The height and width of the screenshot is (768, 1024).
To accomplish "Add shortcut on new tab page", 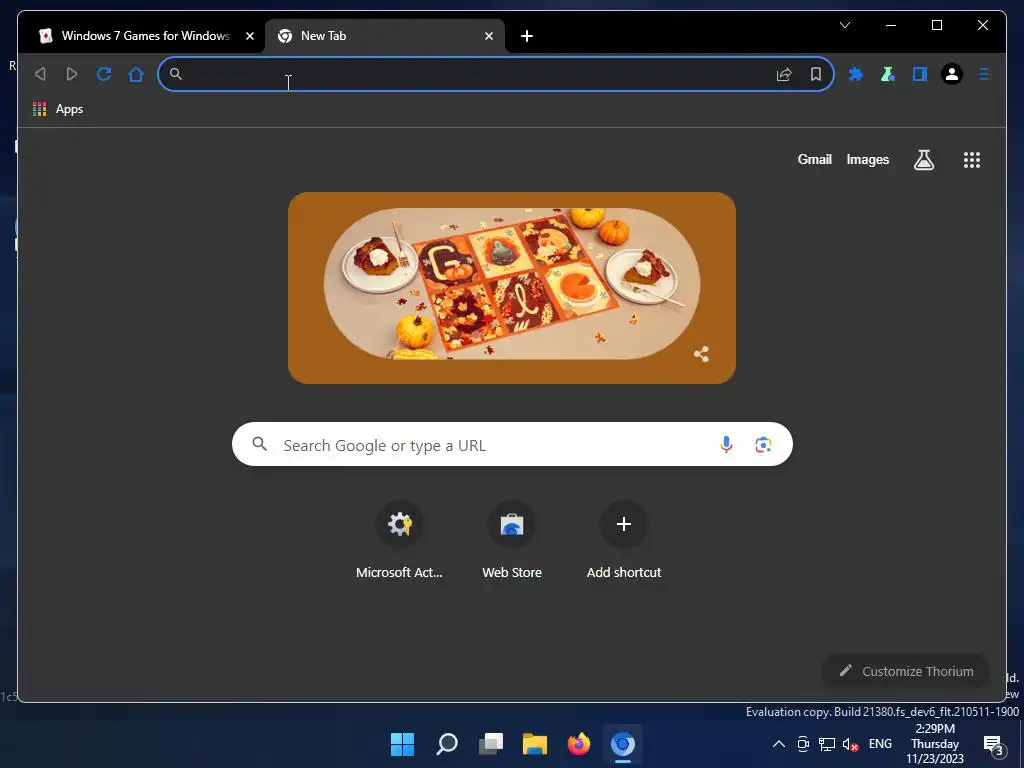I will coord(624,540).
